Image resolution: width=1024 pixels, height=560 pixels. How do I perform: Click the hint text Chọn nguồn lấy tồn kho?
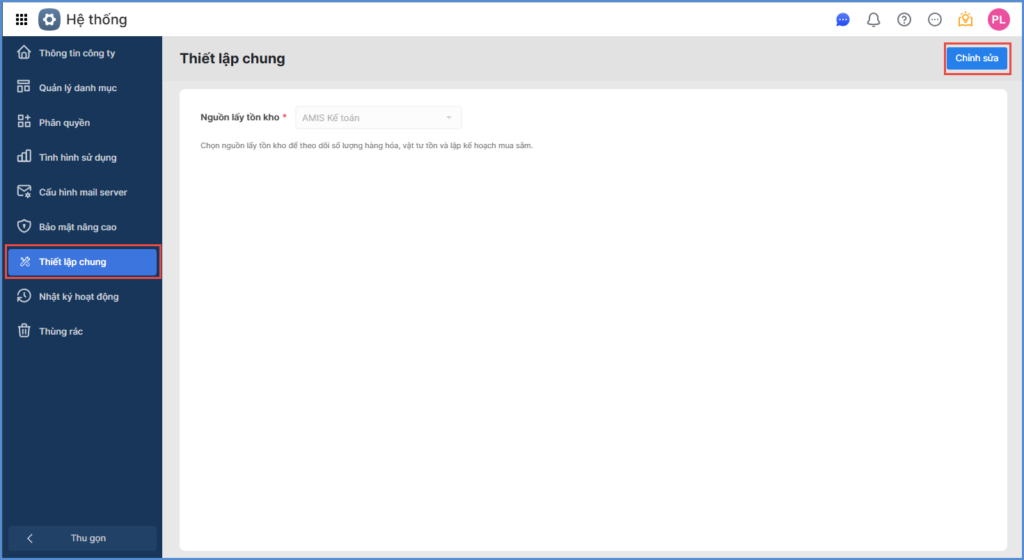point(366,146)
